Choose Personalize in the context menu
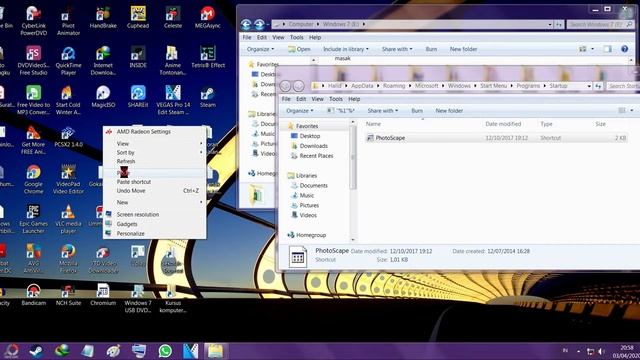640x360 pixels. point(154,233)
